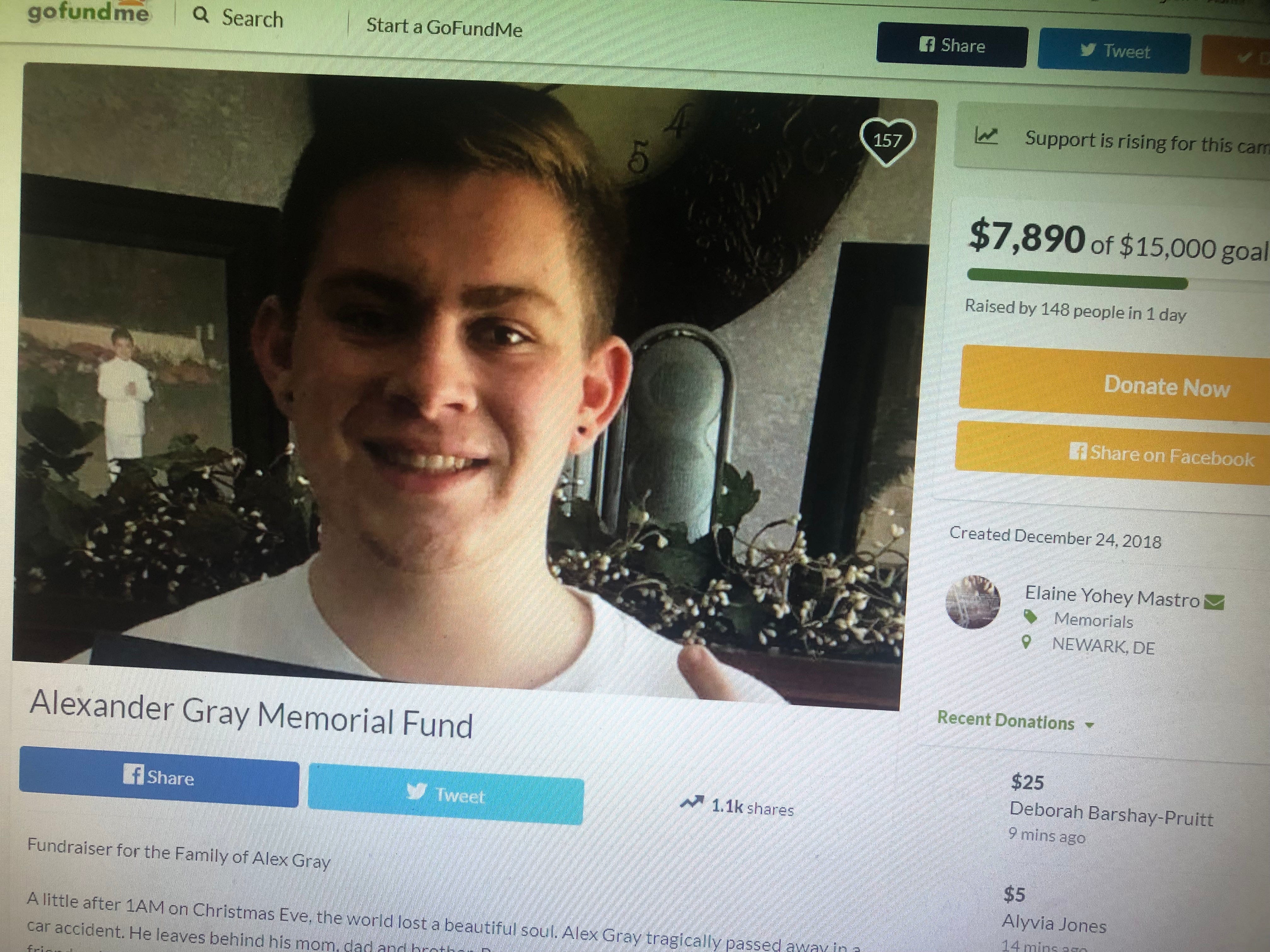Click the rising support chart icon
Viewport: 1270px width, 952px height.
986,136
